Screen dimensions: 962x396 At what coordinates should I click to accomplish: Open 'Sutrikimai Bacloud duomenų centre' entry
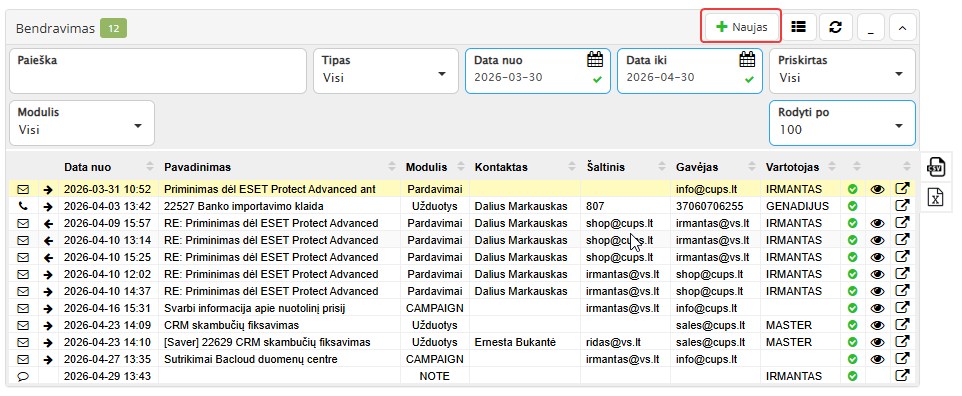pos(251,359)
